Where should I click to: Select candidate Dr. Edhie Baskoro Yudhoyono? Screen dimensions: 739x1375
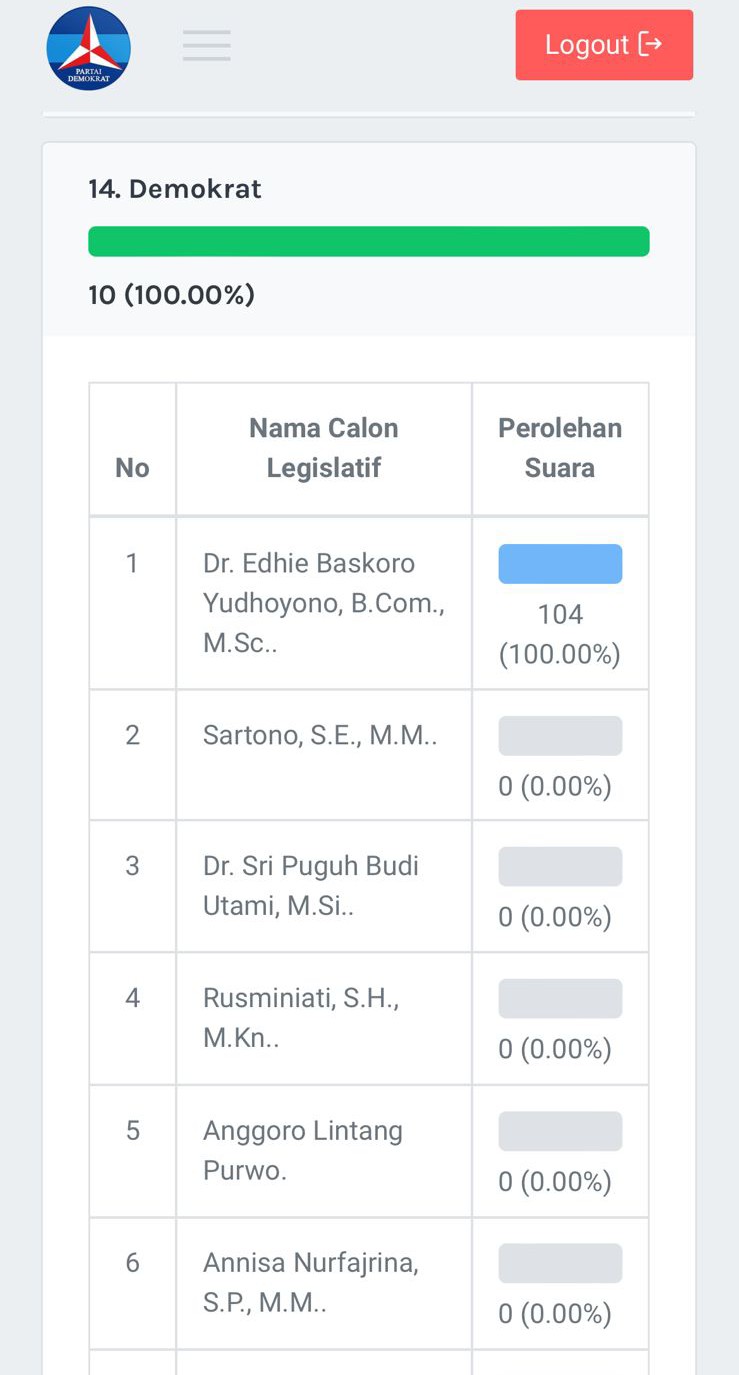pyautogui.click(x=323, y=603)
